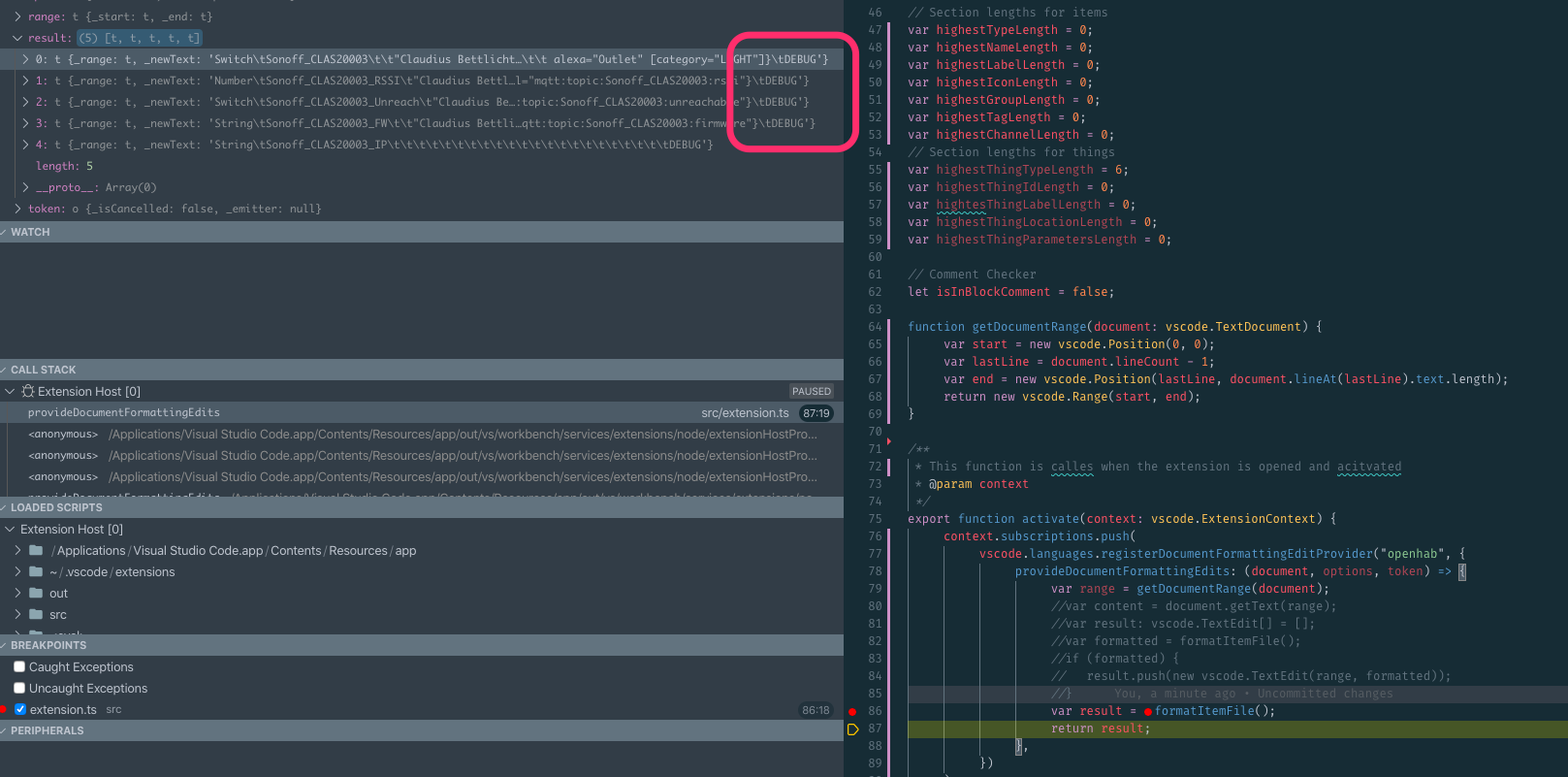Collapse the CALL STACK section header

422,370
